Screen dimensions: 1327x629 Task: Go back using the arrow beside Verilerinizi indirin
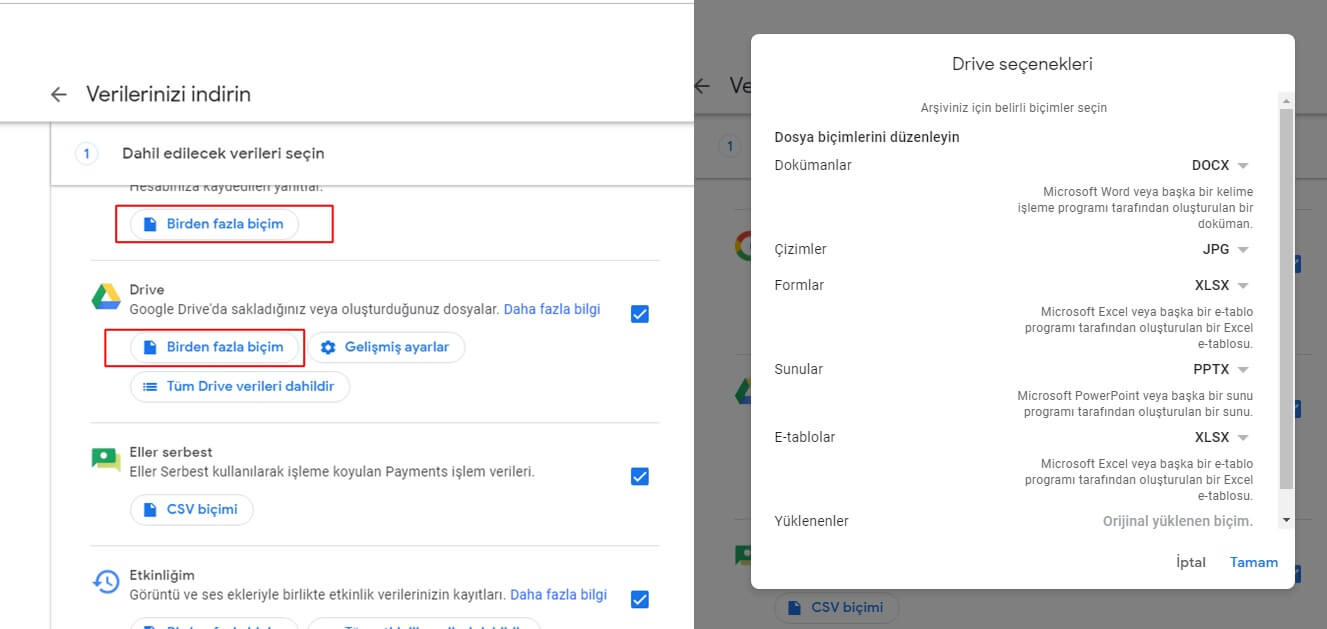(59, 94)
